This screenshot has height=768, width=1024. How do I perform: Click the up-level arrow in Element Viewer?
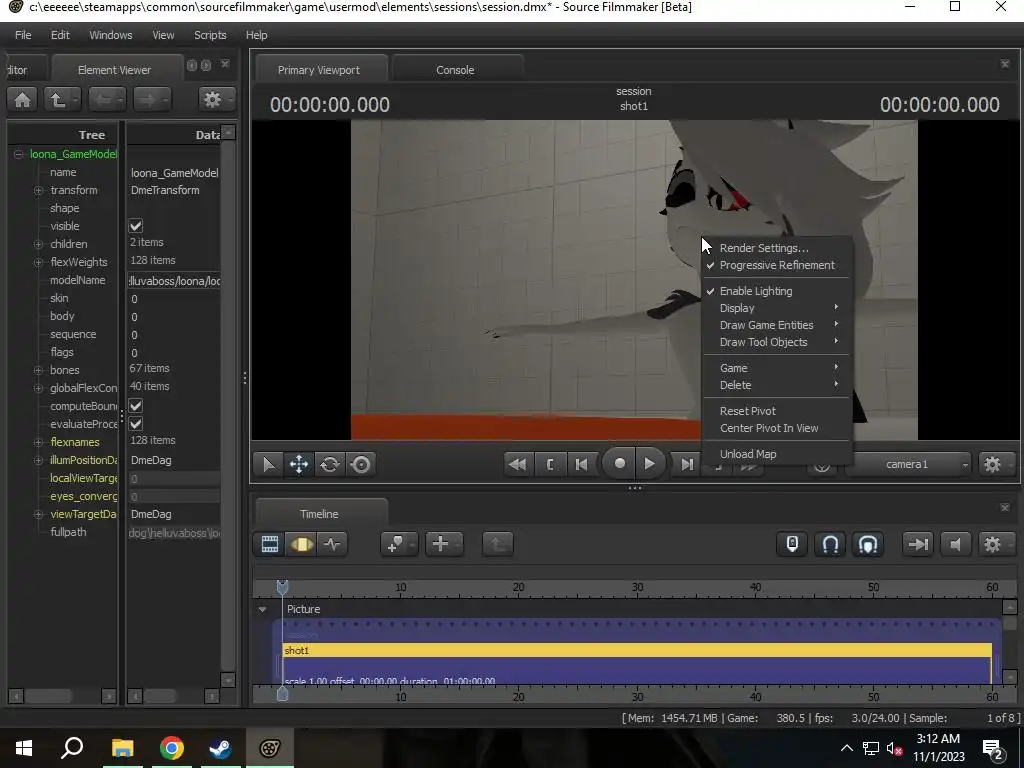[62, 100]
